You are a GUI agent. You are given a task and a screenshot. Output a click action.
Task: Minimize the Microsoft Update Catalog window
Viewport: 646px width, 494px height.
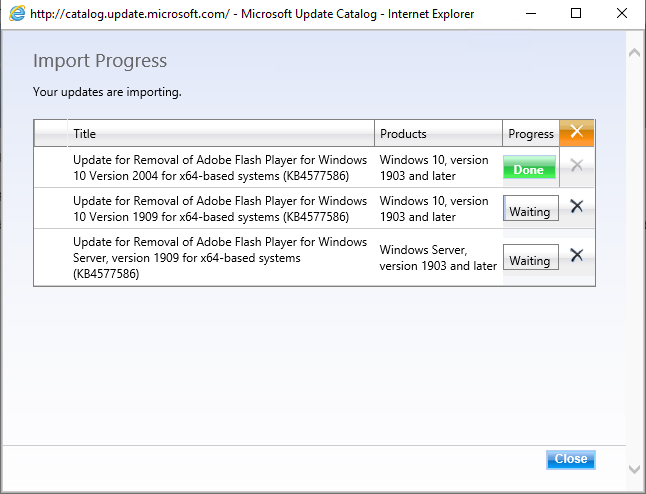531,14
